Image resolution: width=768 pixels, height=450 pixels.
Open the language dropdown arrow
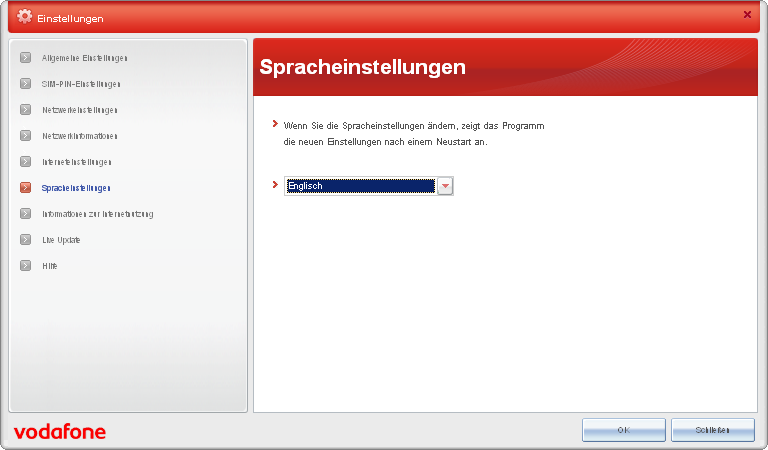click(x=445, y=186)
